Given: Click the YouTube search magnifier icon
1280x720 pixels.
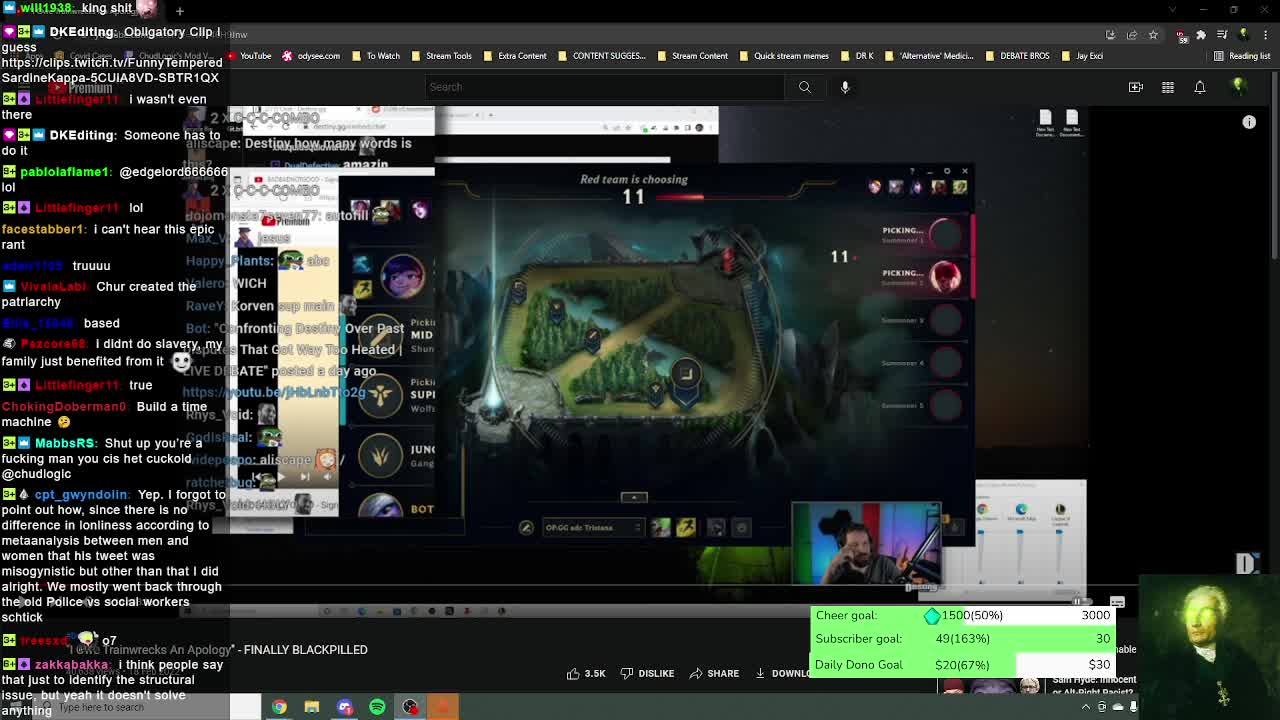Looking at the screenshot, I should pyautogui.click(x=804, y=87).
